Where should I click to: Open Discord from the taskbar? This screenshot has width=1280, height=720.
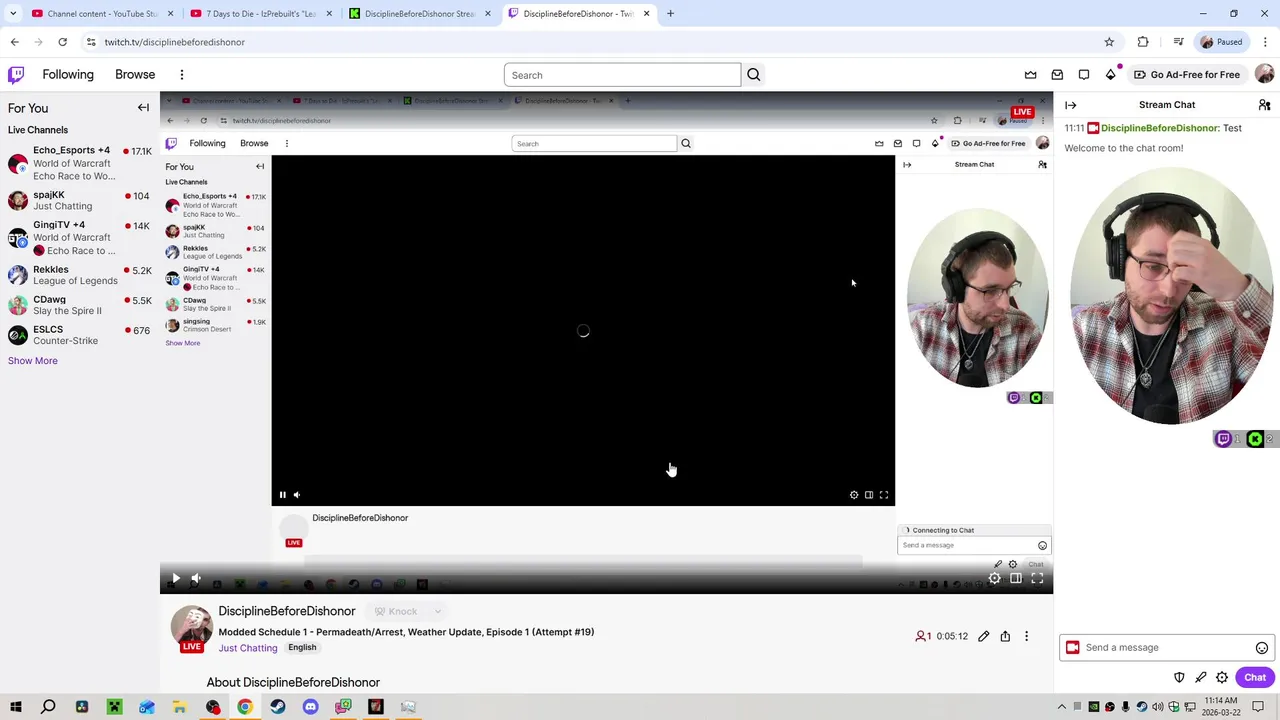click(310, 707)
